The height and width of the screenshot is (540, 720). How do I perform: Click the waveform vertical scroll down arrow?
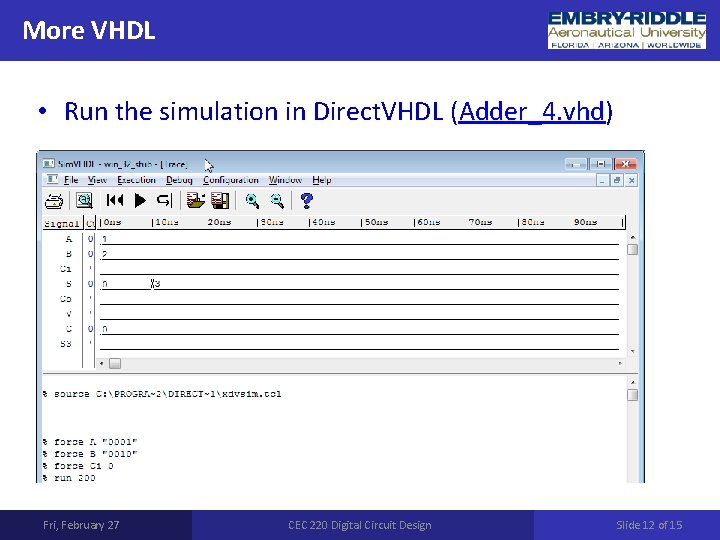pyautogui.click(x=632, y=351)
